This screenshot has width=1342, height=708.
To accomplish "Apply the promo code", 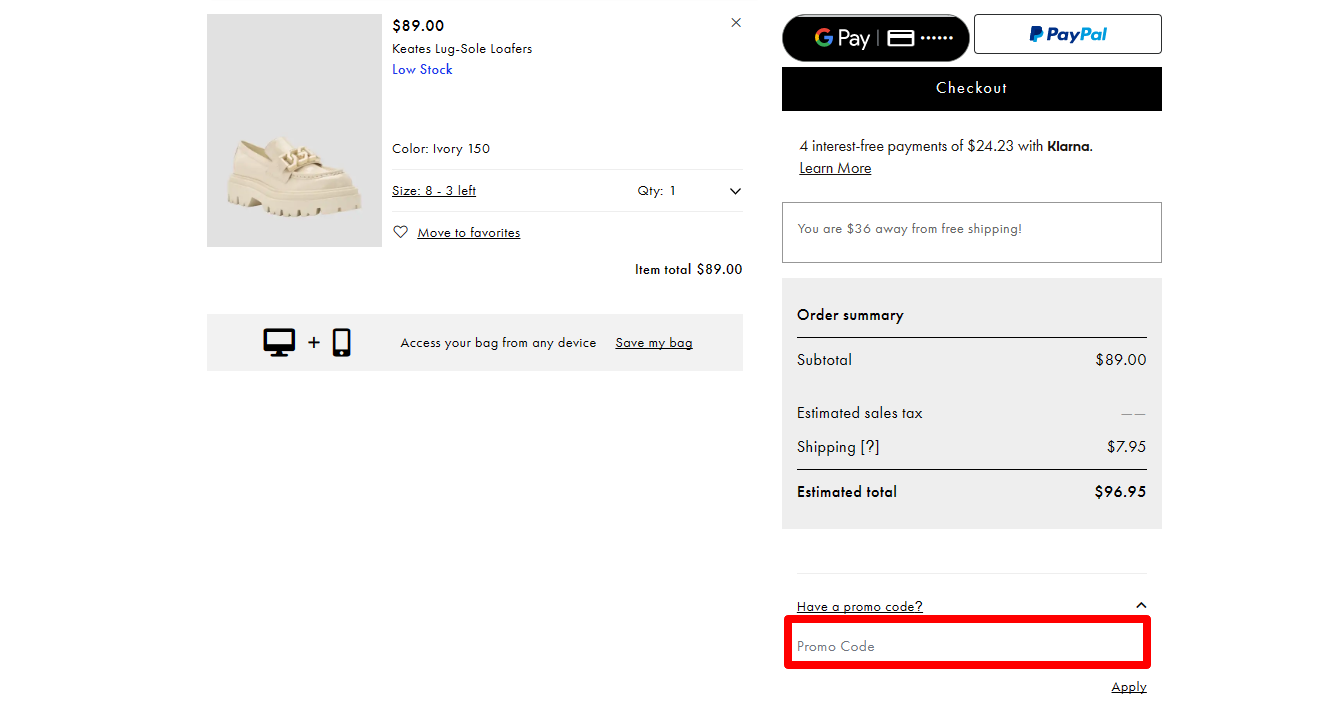I will pos(1129,687).
